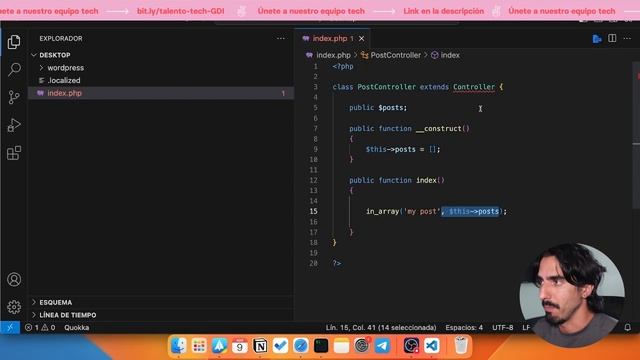Click index.php in the breadcrumb
This screenshot has height=360, width=640.
pos(333,55)
